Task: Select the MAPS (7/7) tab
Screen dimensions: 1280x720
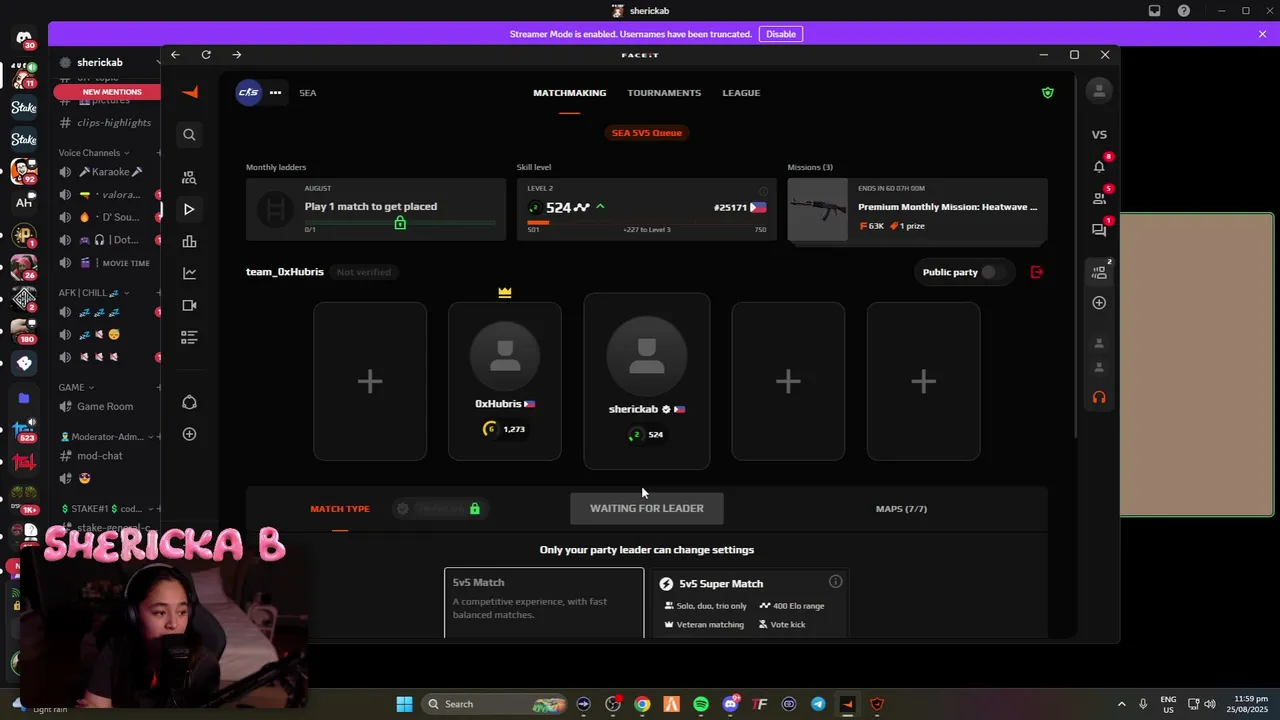Action: (x=901, y=509)
